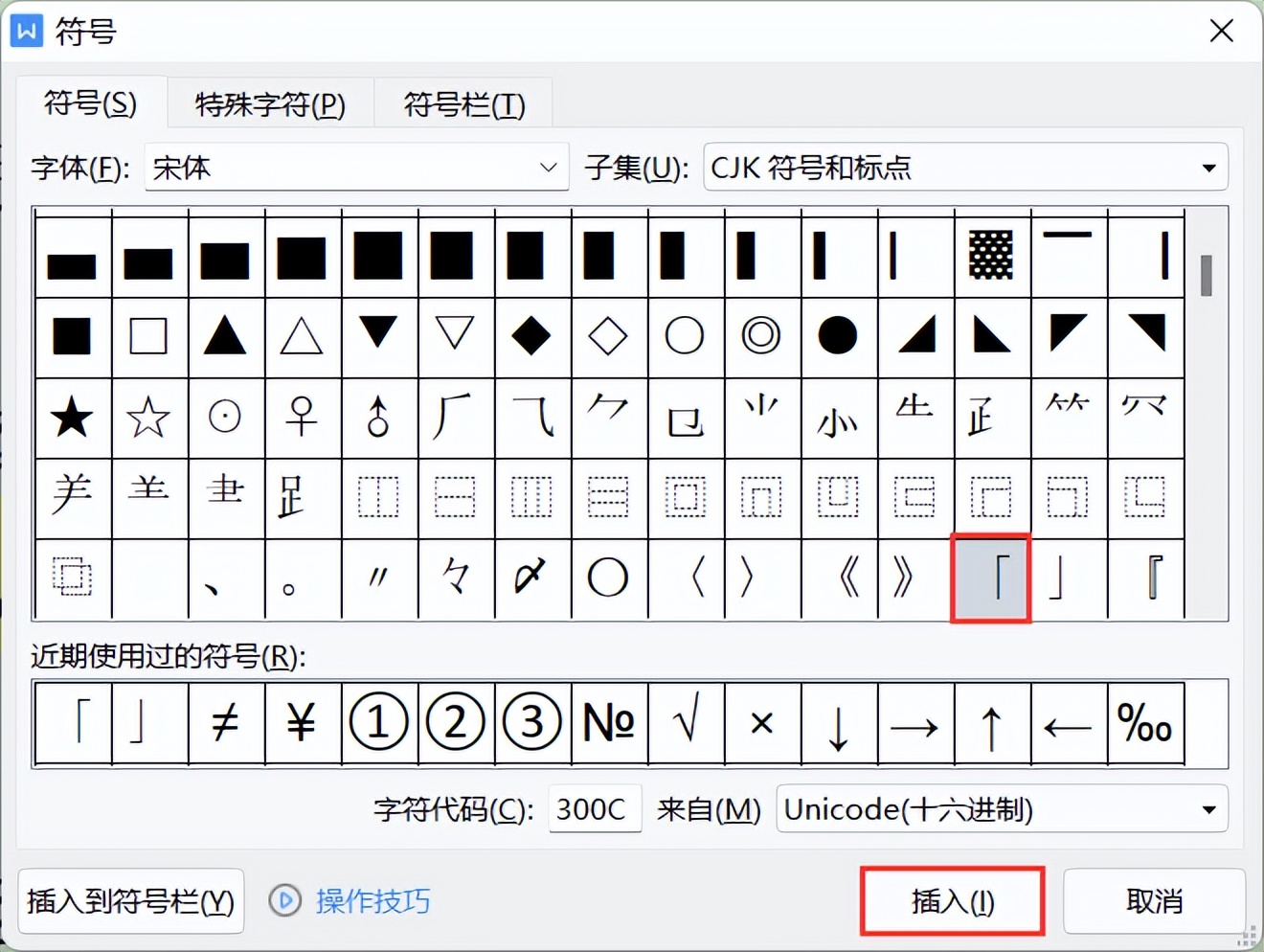Screen dimensions: 1264x952
Task: Choose the ideographic comma 、 symbol
Action: [x=225, y=578]
